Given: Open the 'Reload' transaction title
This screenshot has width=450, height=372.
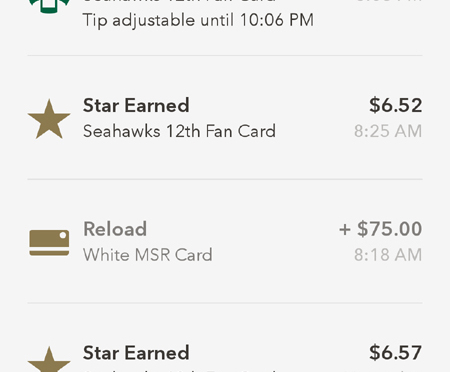Looking at the screenshot, I should tap(115, 229).
